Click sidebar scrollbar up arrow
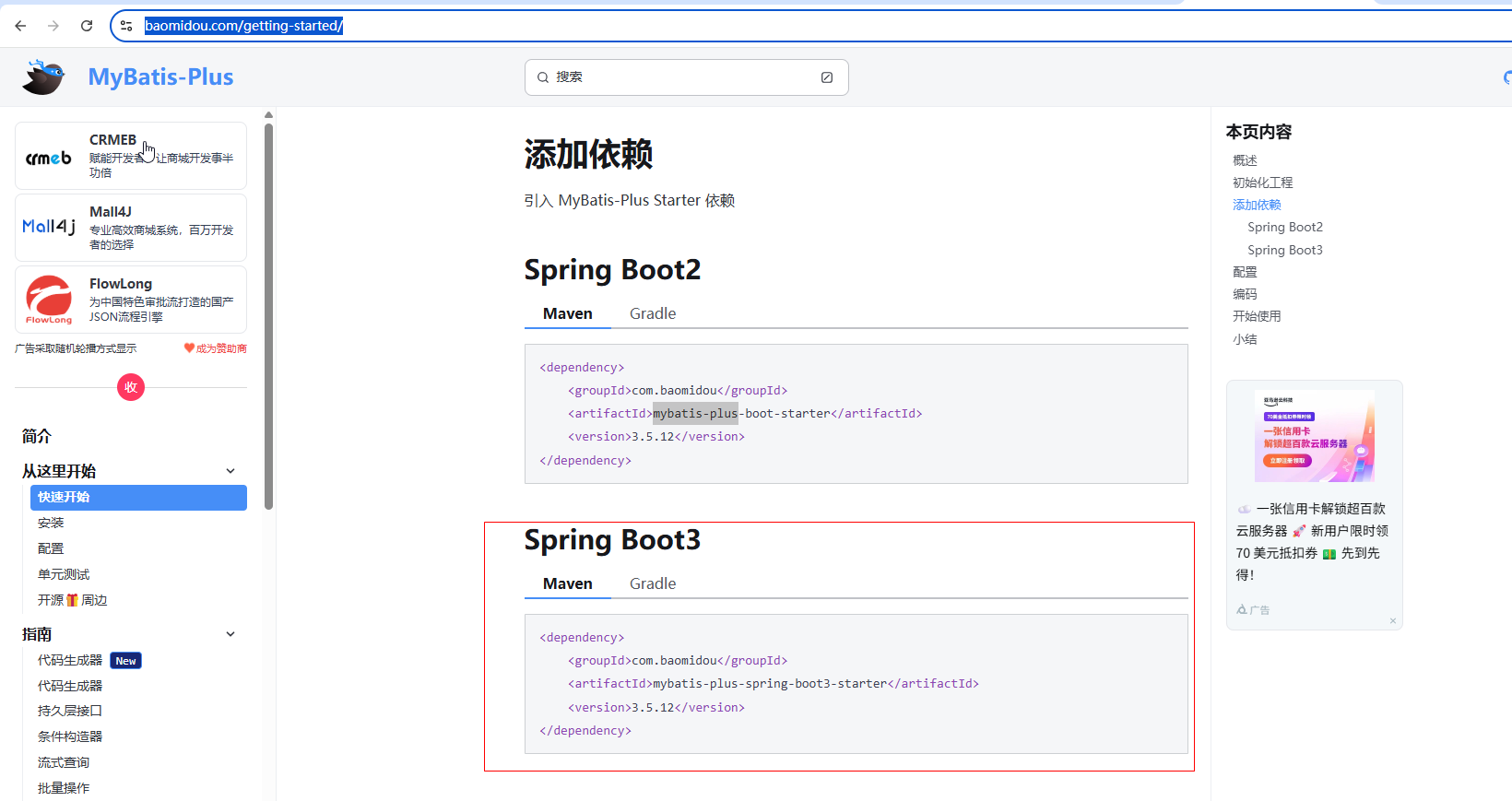The width and height of the screenshot is (1512, 801). tap(268, 115)
